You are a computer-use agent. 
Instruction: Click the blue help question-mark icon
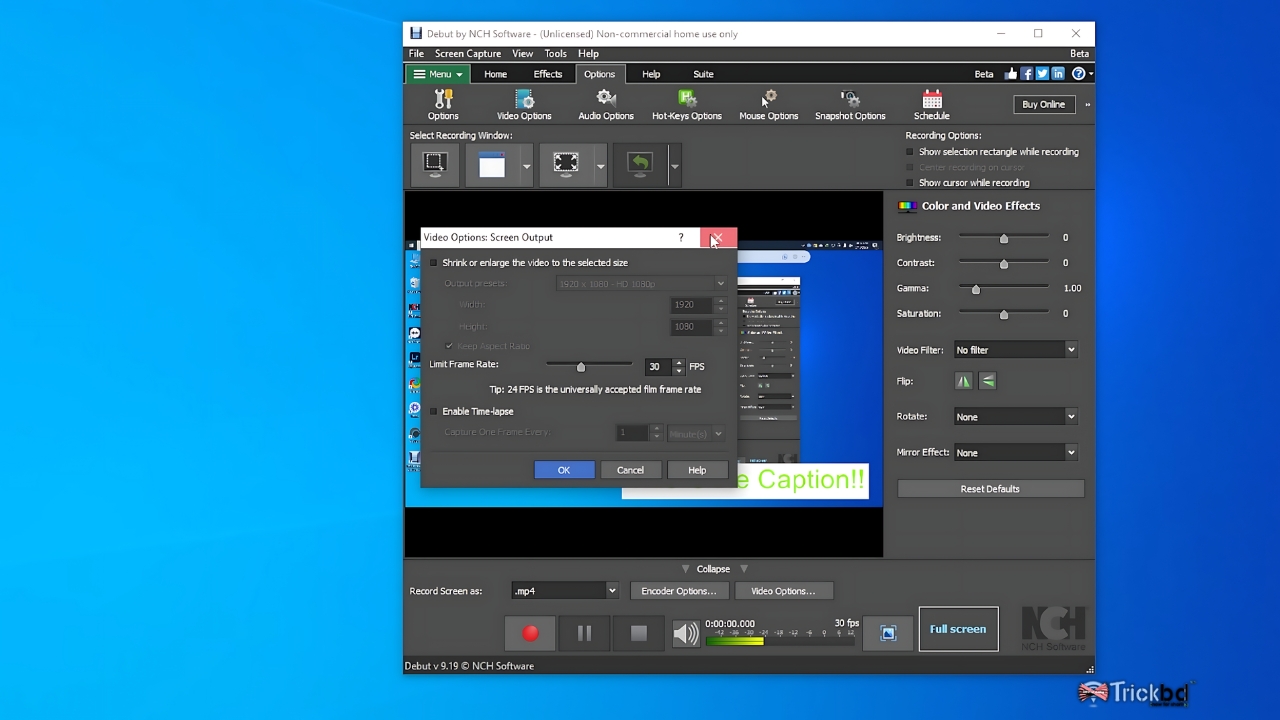coord(1078,74)
